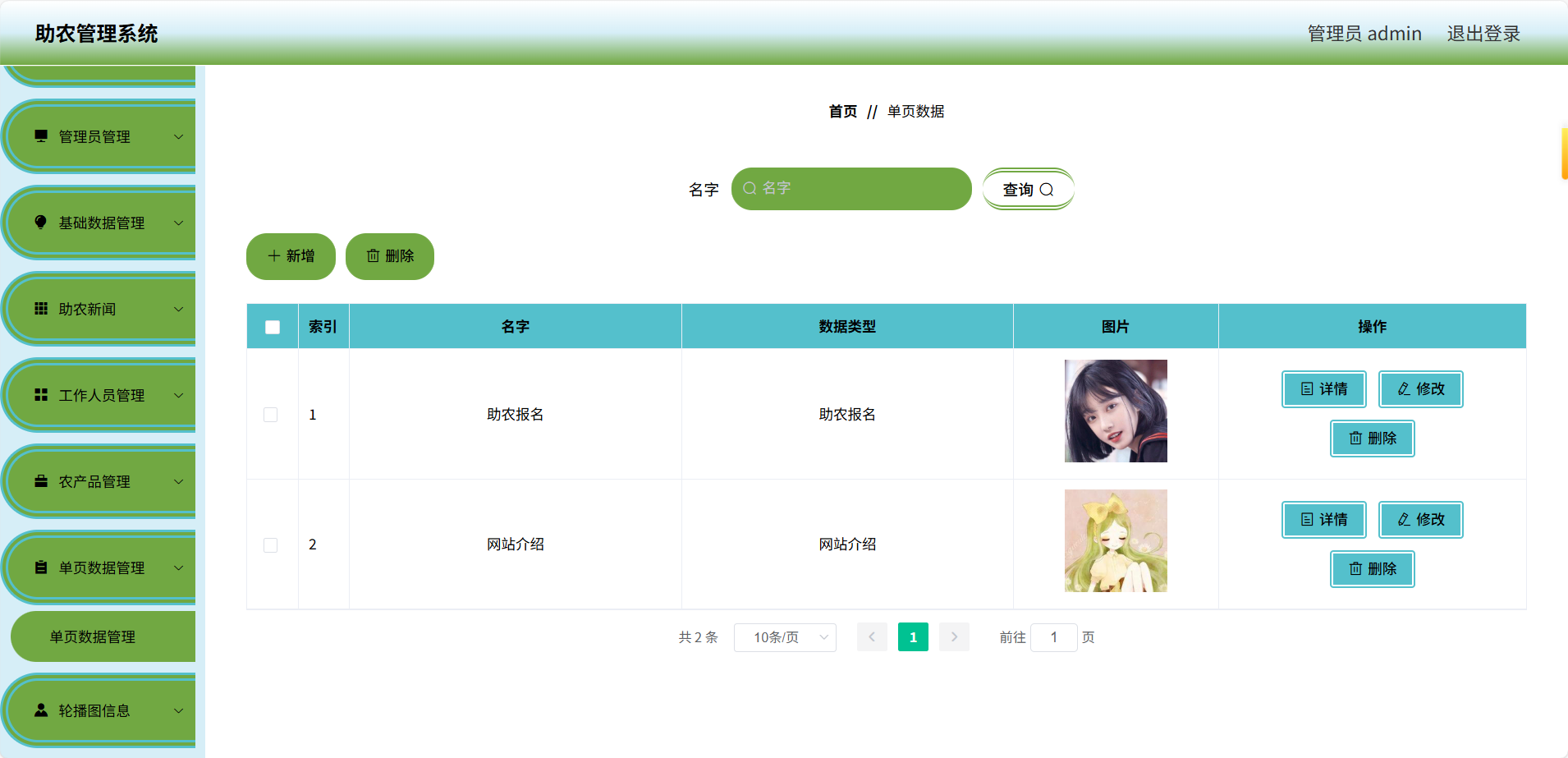This screenshot has width=1568, height=758.
Task: Click the 查询 search button
Action: 1028,190
